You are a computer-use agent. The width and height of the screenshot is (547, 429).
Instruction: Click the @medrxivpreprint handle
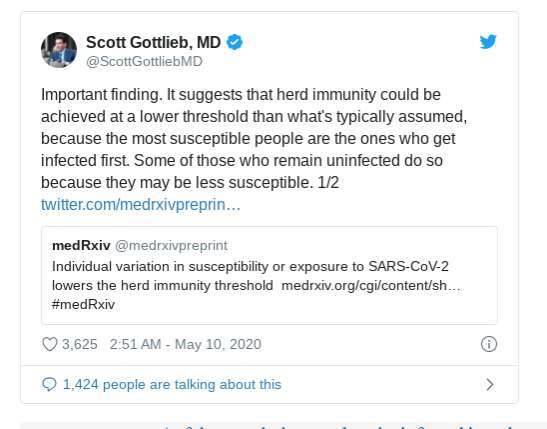point(171,246)
